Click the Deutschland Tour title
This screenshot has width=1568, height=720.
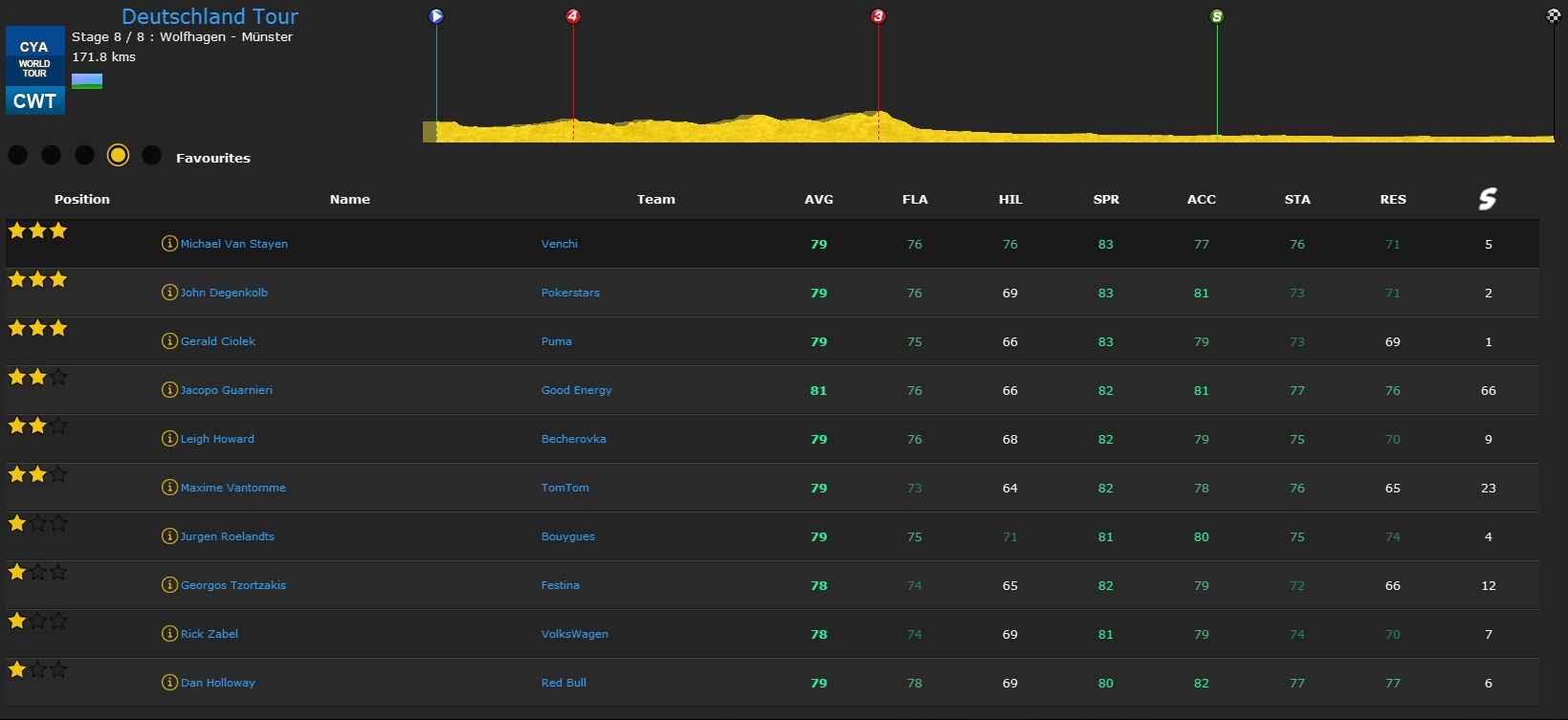tap(210, 16)
